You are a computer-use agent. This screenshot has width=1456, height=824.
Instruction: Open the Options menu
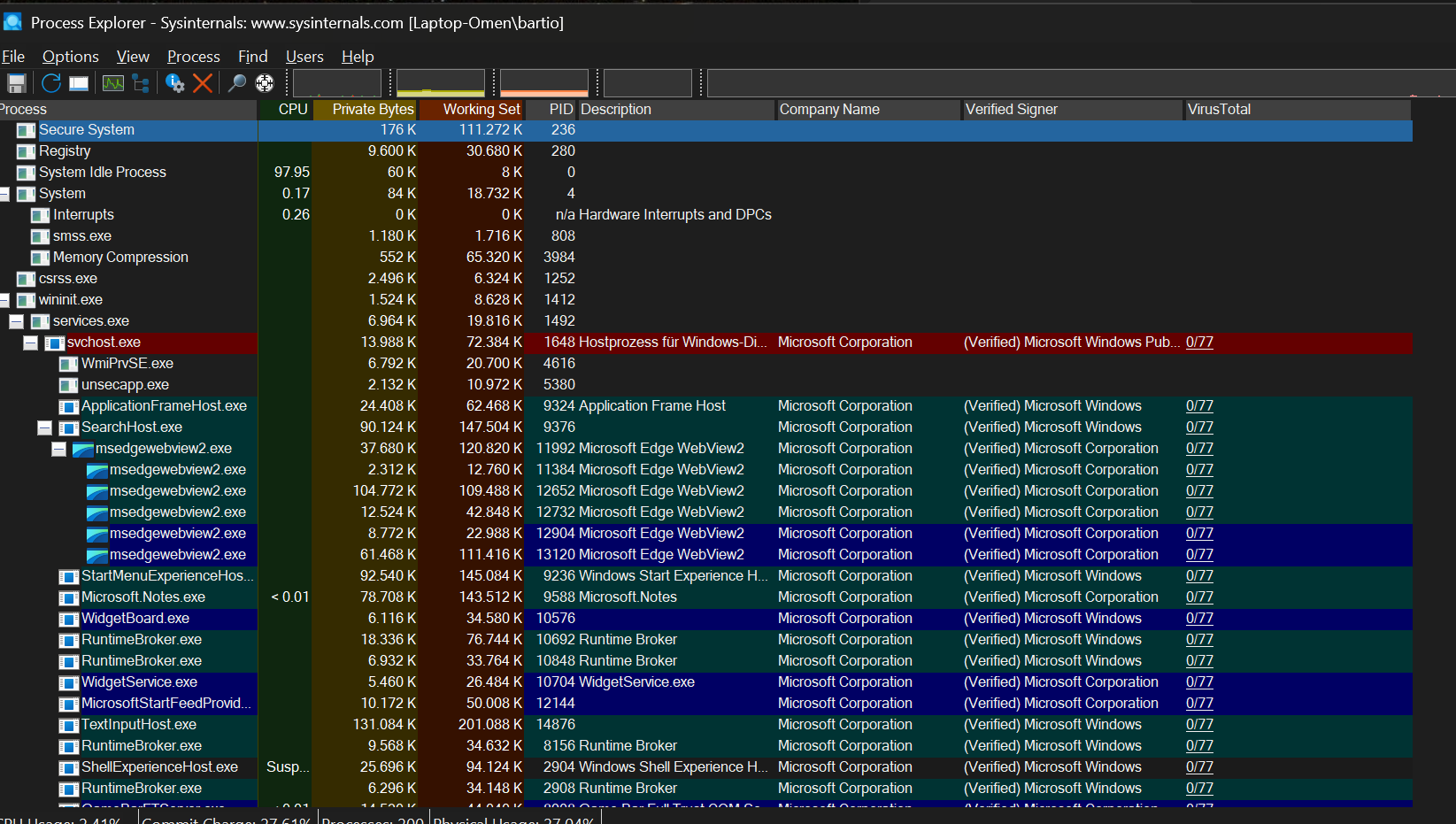click(71, 57)
